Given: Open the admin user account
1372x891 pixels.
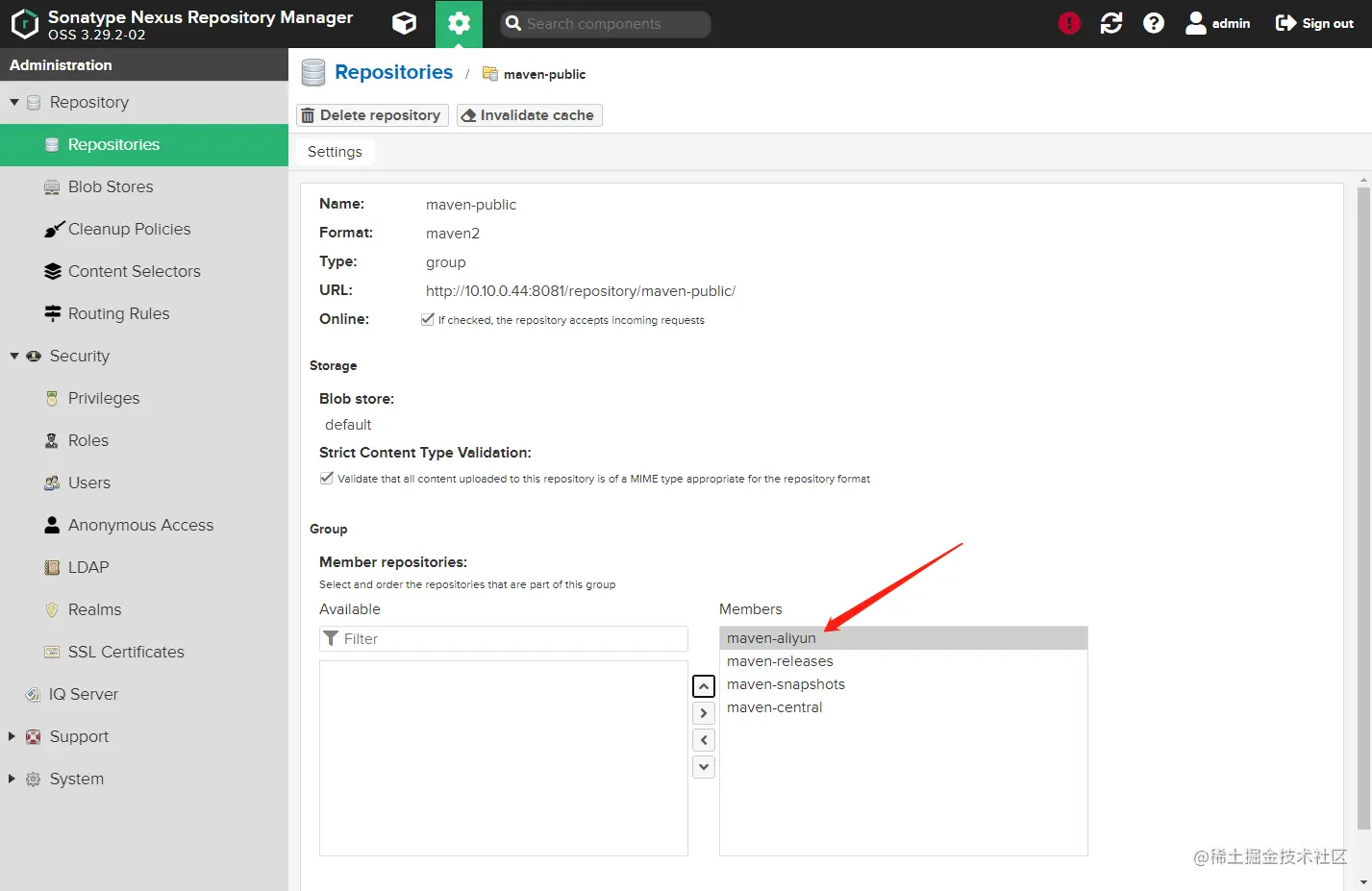Looking at the screenshot, I should coord(1218,23).
